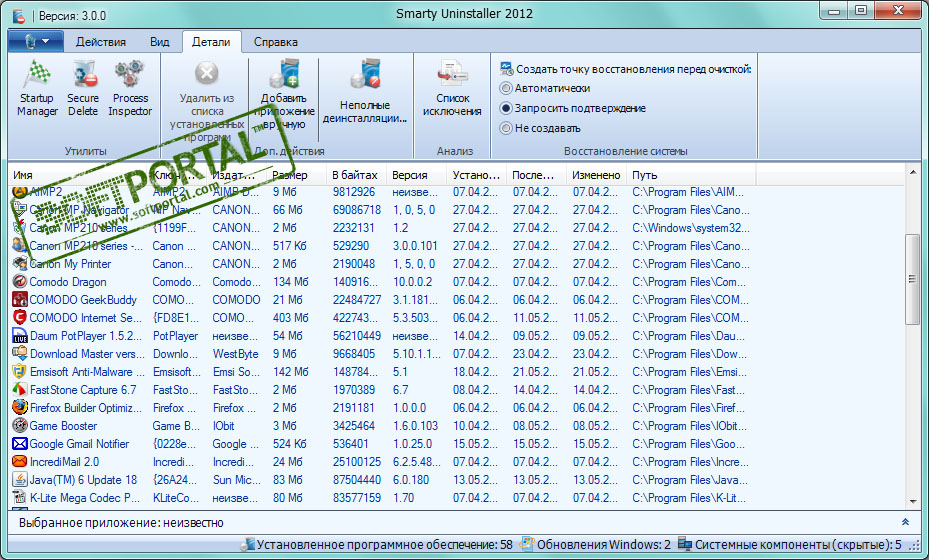Select Запросить подтверждение radio button
The image size is (929, 560).
pos(505,108)
